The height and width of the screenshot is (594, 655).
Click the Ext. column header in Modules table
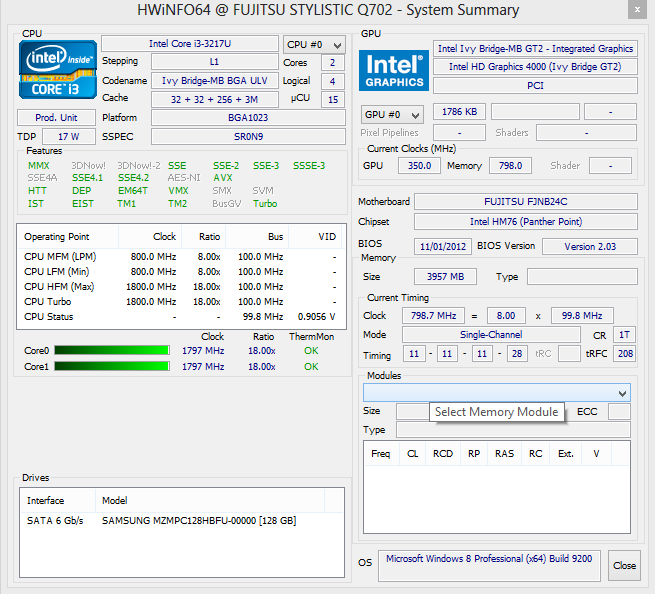coord(566,454)
